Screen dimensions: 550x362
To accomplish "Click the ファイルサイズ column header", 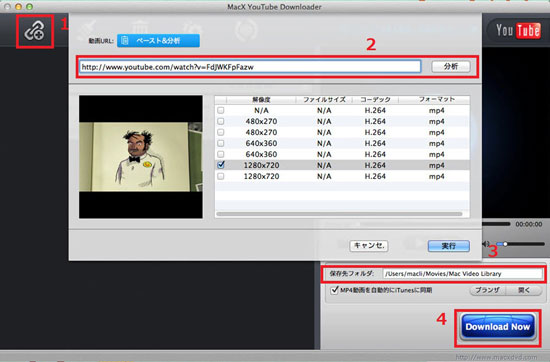I will (324, 100).
